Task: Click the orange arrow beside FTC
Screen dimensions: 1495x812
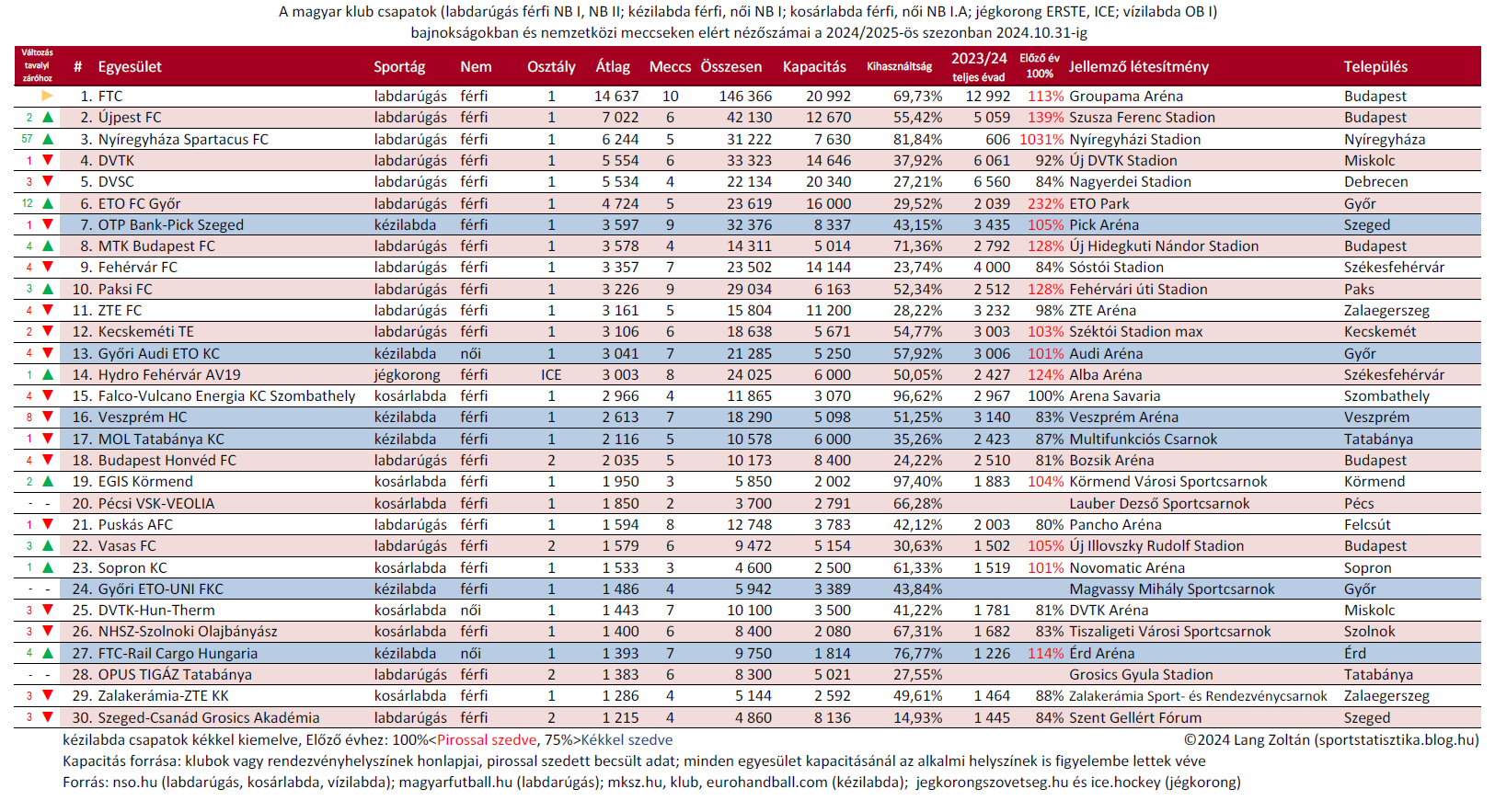Action: click(48, 96)
